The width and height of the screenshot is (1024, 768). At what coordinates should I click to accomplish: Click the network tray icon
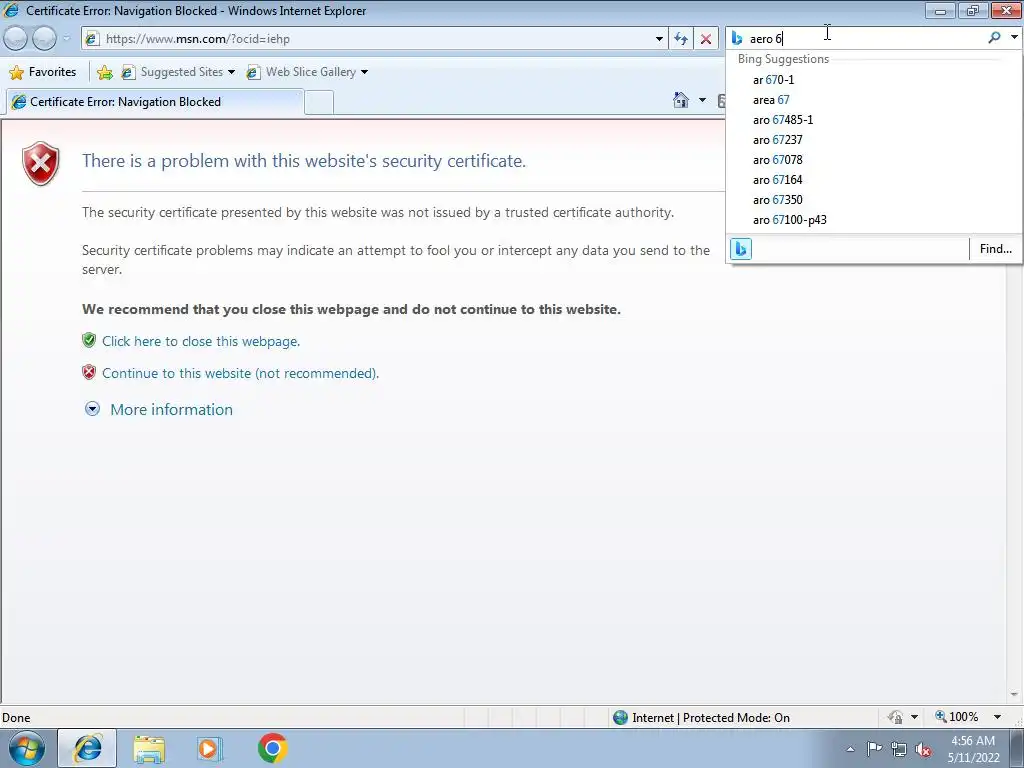(x=899, y=749)
